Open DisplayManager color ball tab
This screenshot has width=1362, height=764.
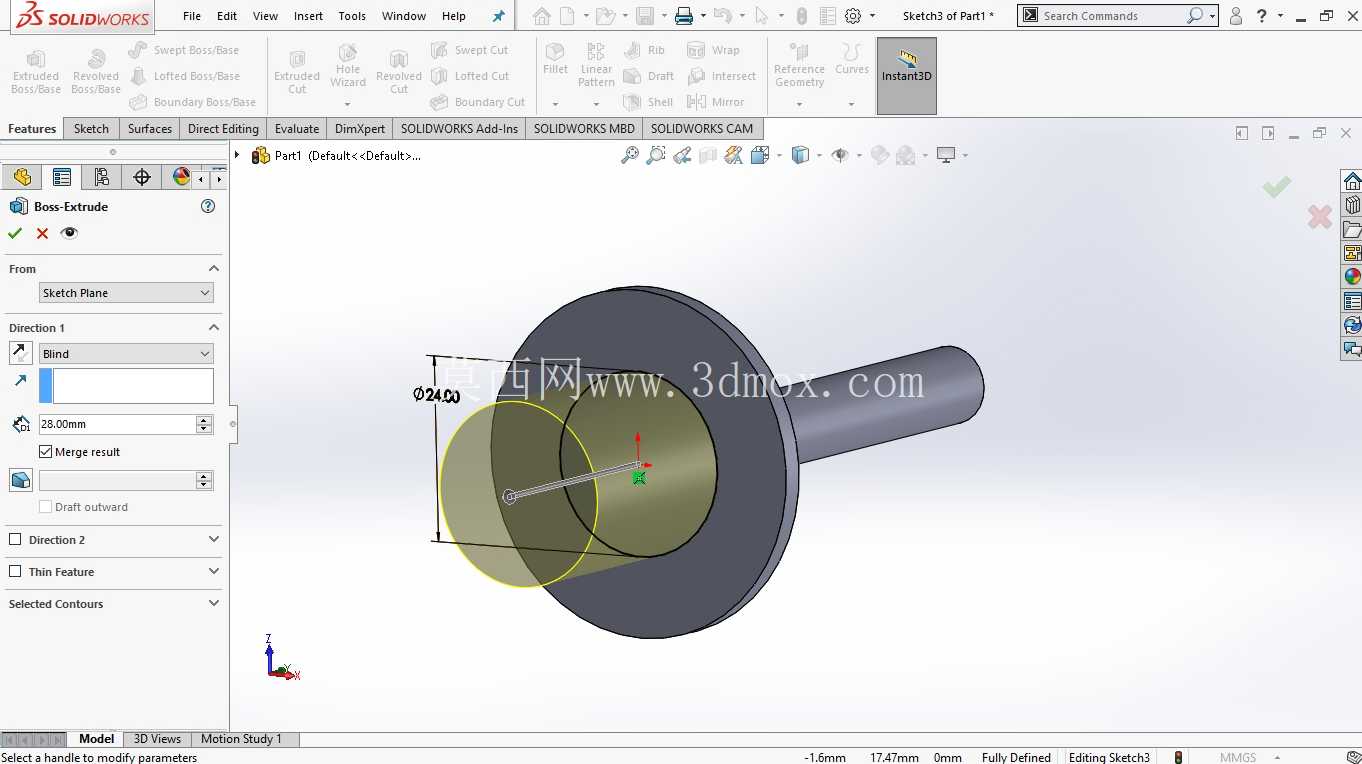181,177
